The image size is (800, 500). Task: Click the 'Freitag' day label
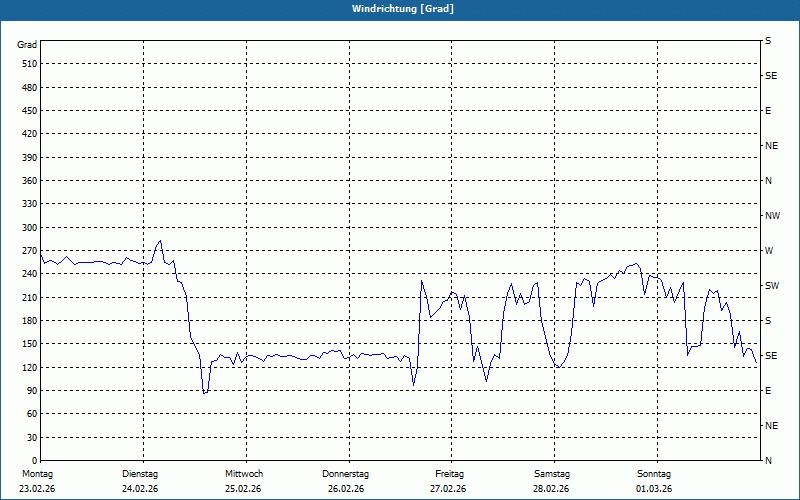click(x=449, y=474)
